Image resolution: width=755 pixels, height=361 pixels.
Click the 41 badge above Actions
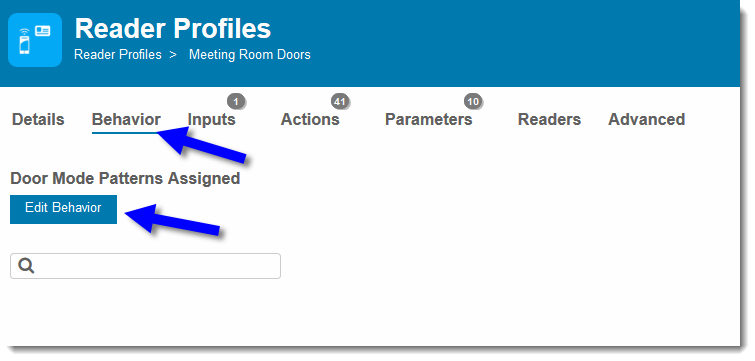(340, 102)
